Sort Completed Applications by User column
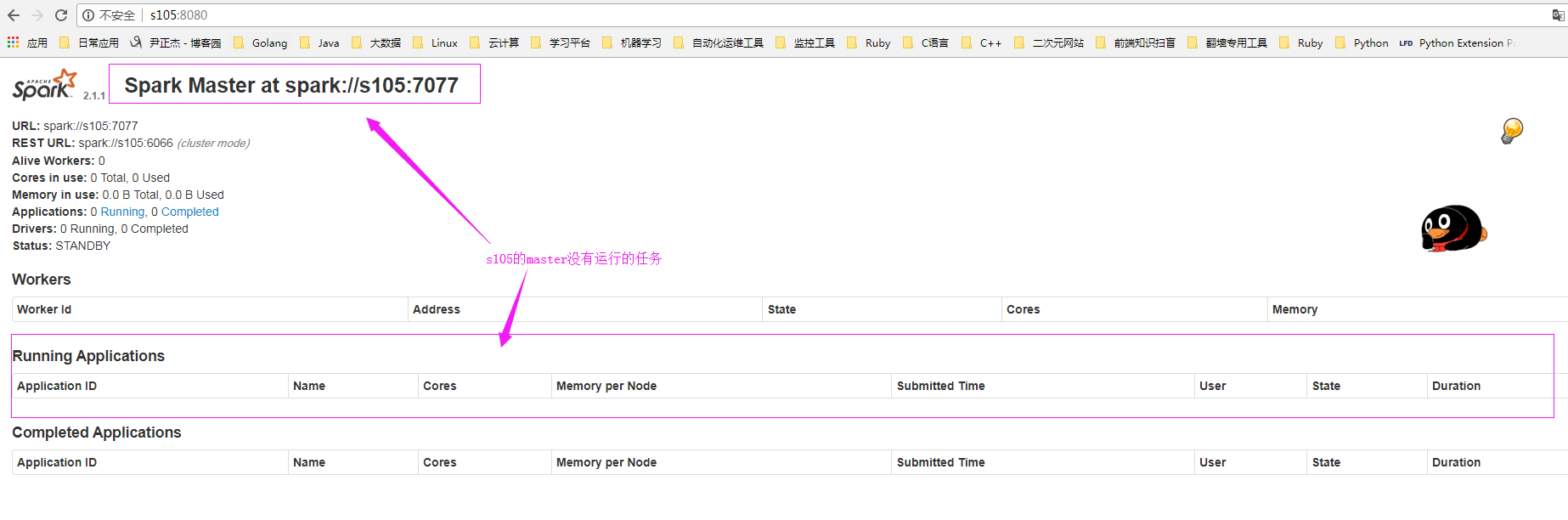Screen dimensions: 1568x520 point(1212,462)
